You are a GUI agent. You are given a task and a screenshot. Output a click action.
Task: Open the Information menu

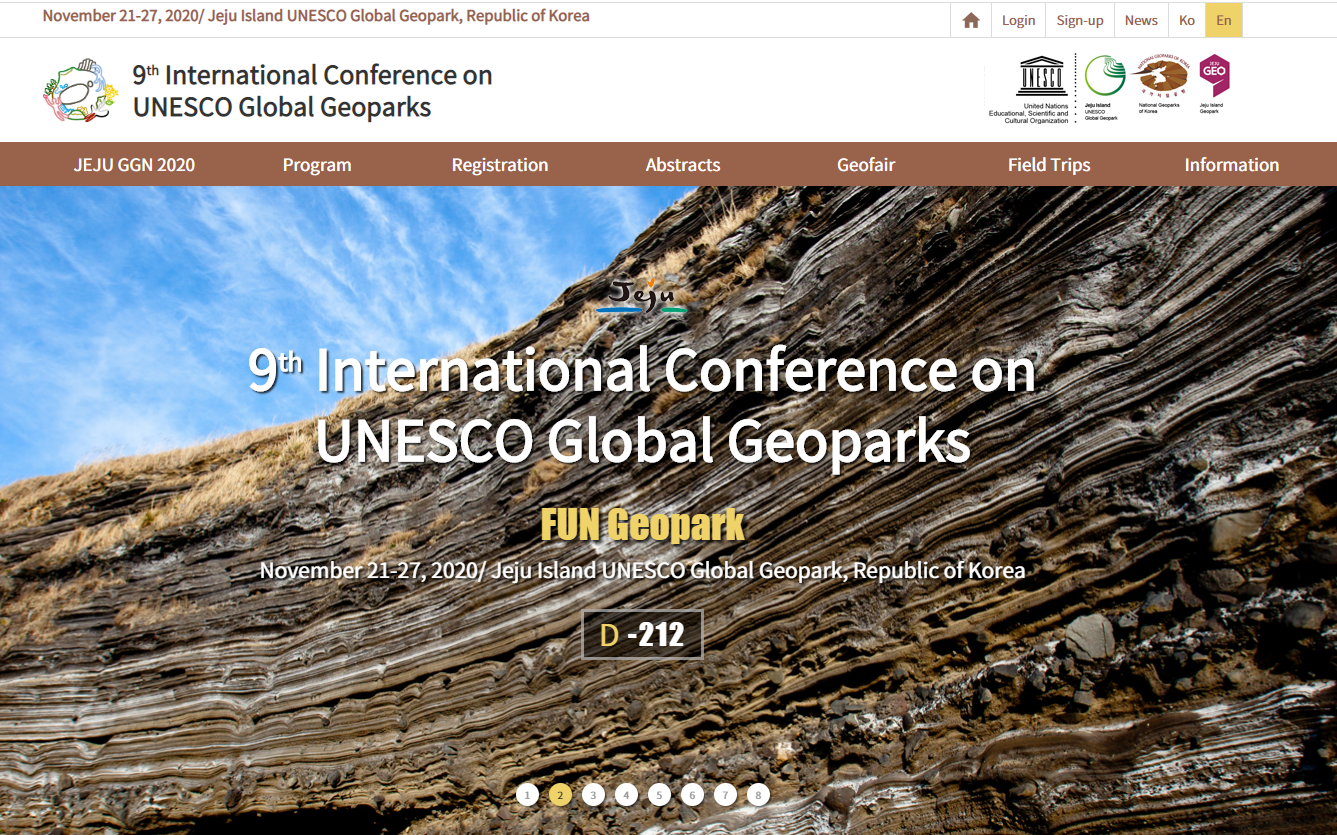1232,165
